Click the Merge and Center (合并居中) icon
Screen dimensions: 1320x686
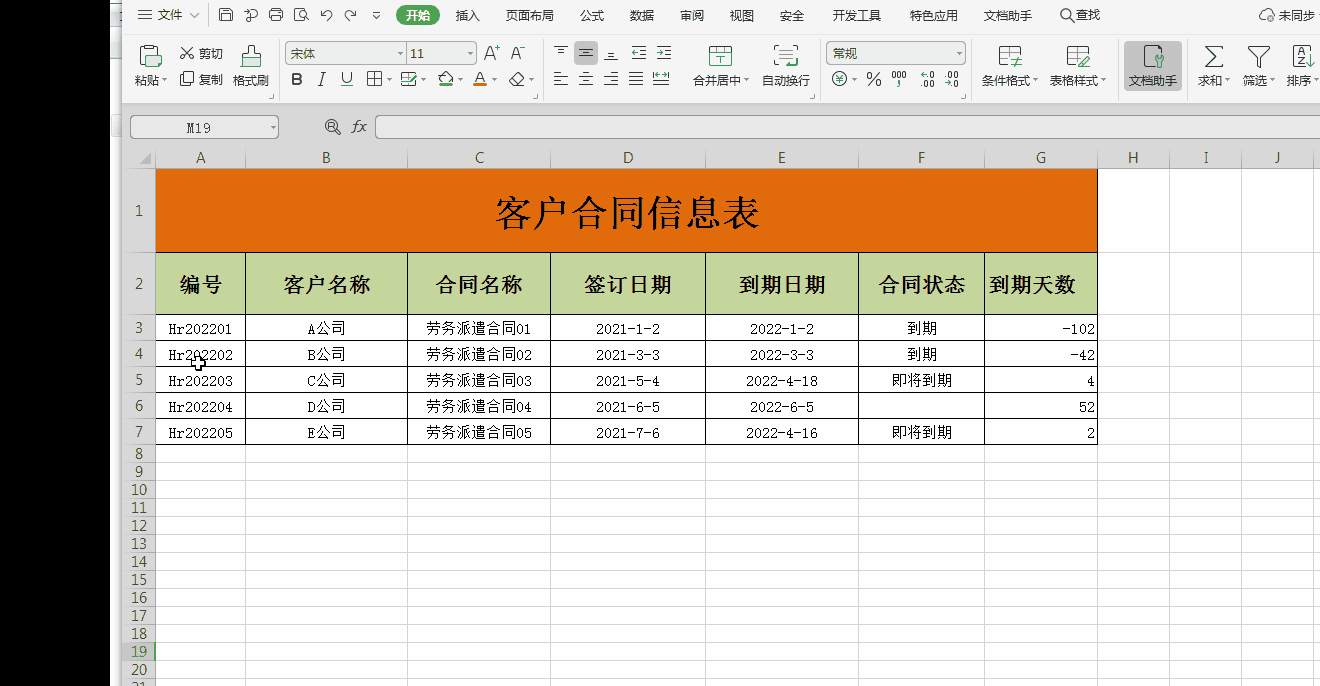(x=720, y=56)
